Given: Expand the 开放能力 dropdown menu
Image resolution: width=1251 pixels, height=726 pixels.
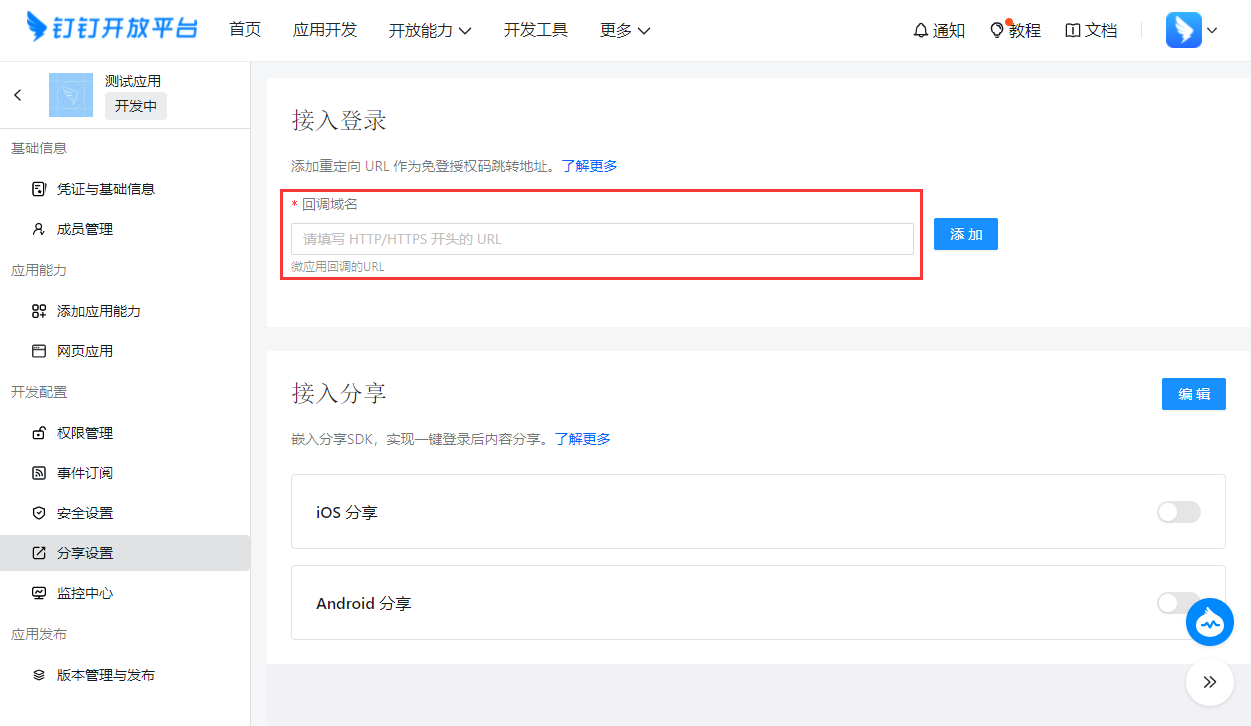Looking at the screenshot, I should pos(430,31).
